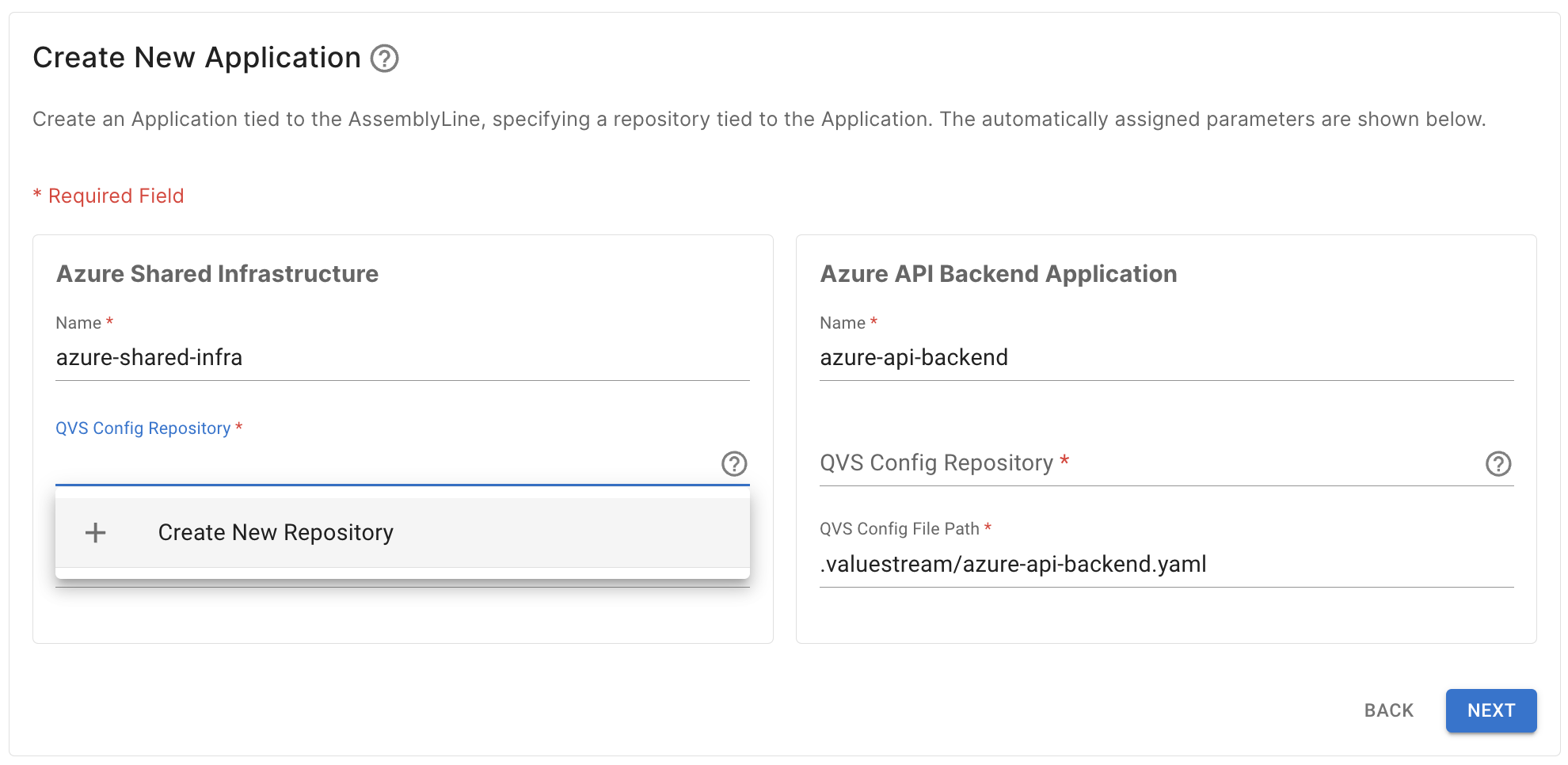Click the azure-api-backend Name field
Viewport: 1568px width, 765px height.
1166,358
